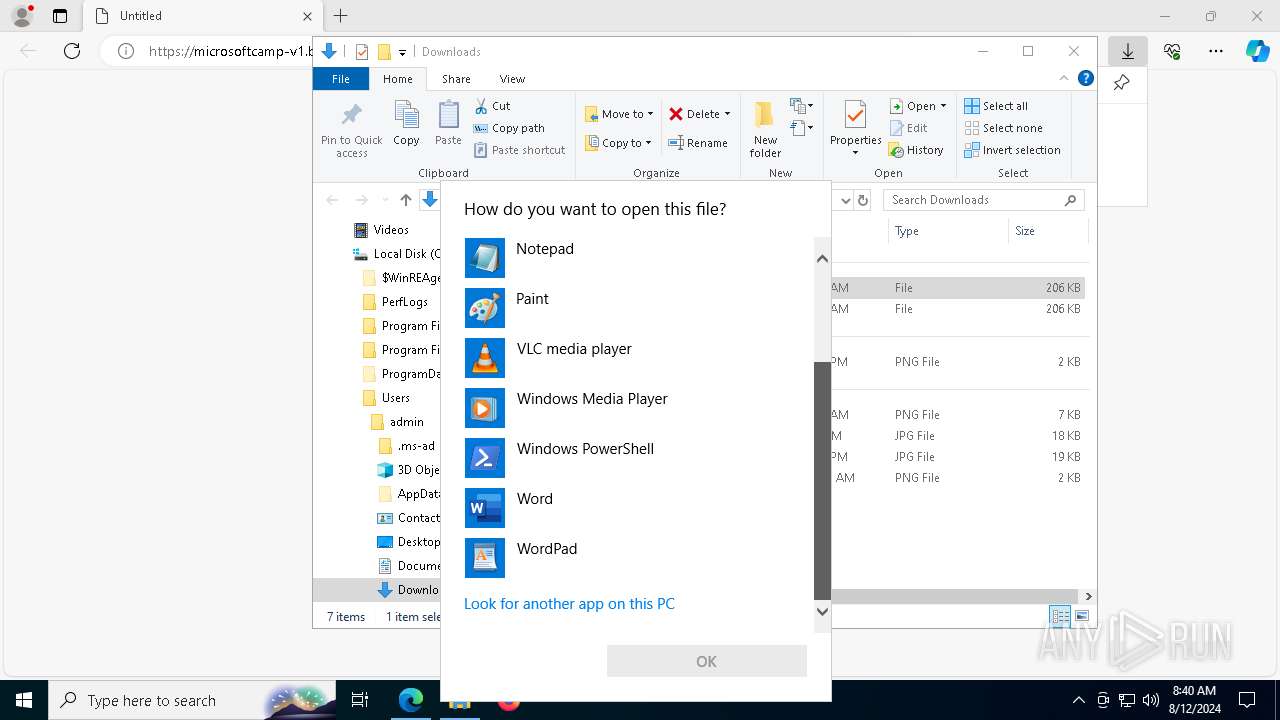Switch to large icons view in Explorer
The image size is (1280, 720).
click(1081, 616)
